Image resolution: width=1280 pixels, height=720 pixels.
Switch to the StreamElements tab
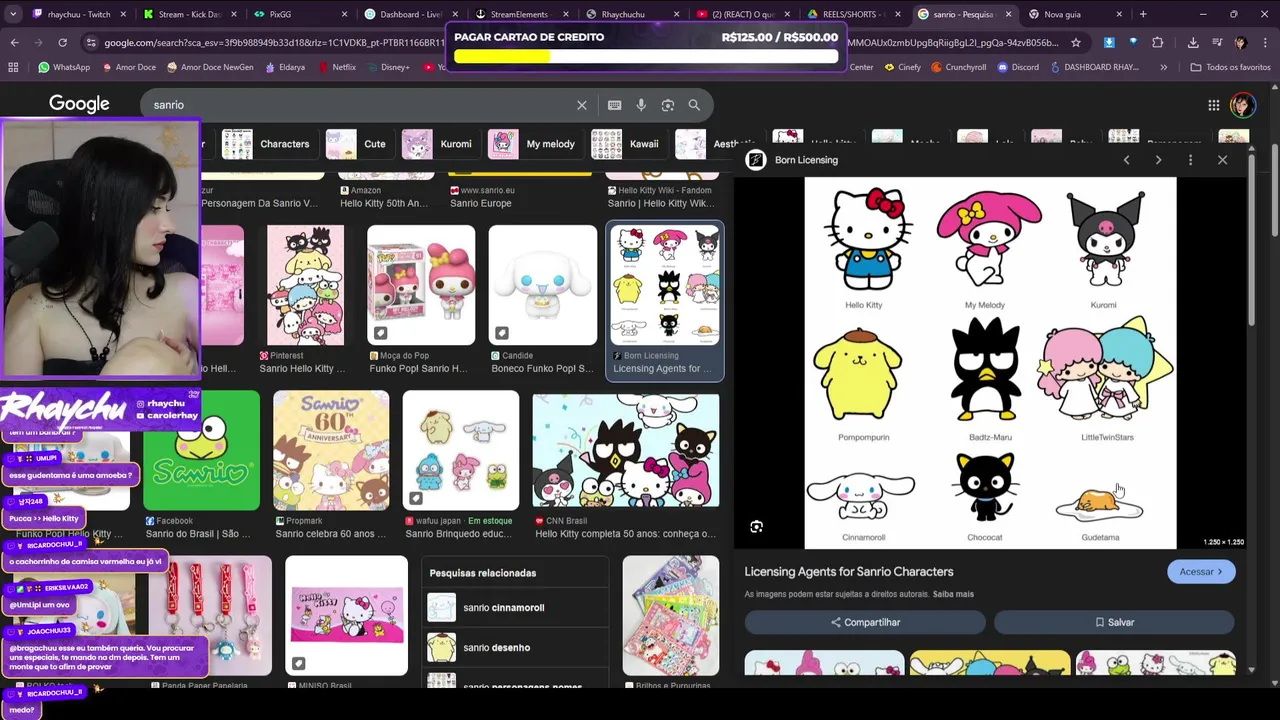pos(519,14)
